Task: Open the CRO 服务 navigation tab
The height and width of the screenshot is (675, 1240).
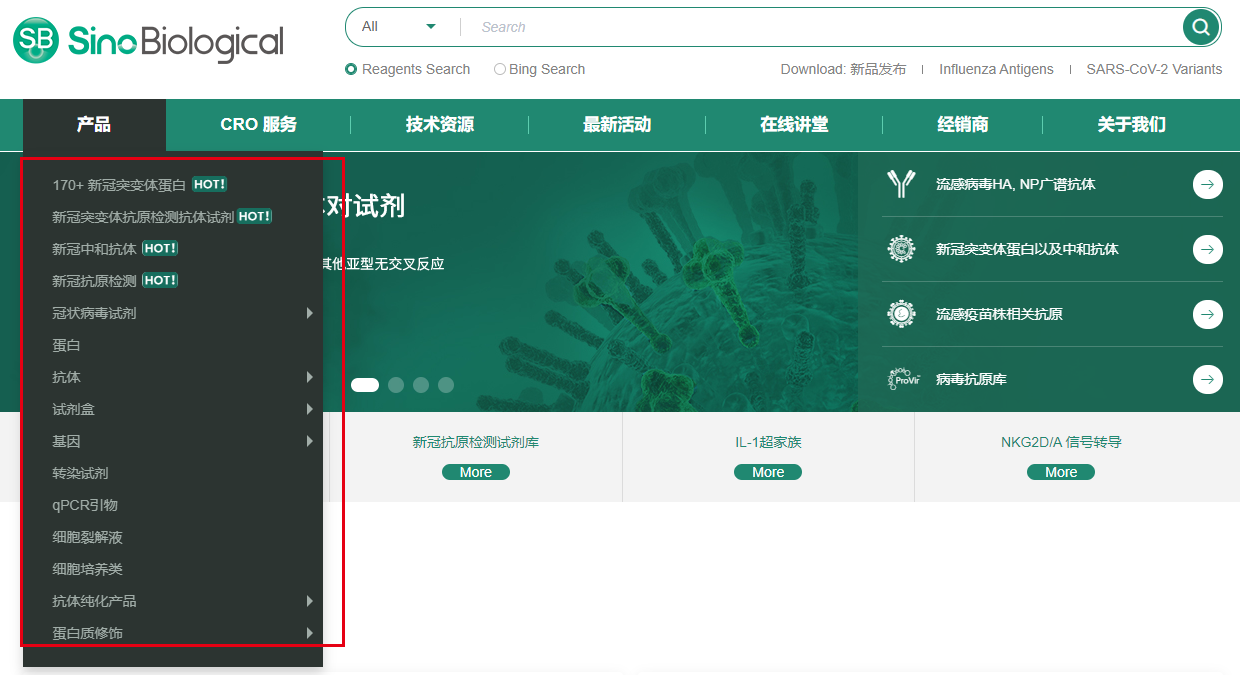Action: pyautogui.click(x=259, y=125)
